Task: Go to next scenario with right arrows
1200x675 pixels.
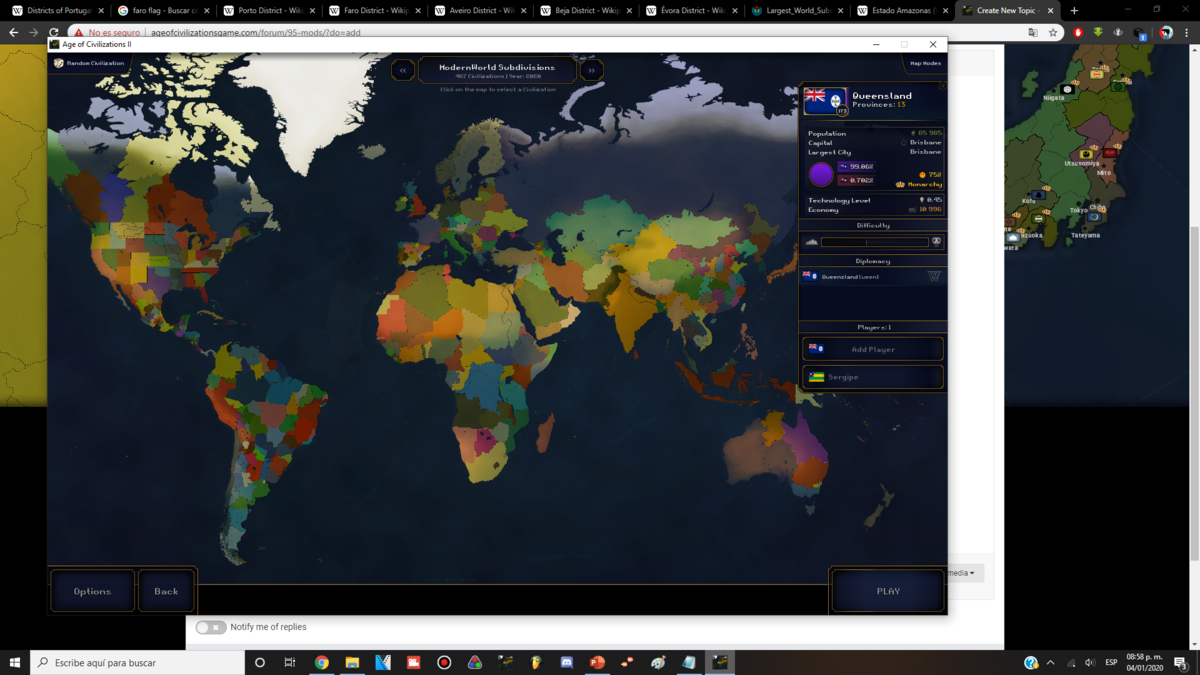Action: point(591,70)
